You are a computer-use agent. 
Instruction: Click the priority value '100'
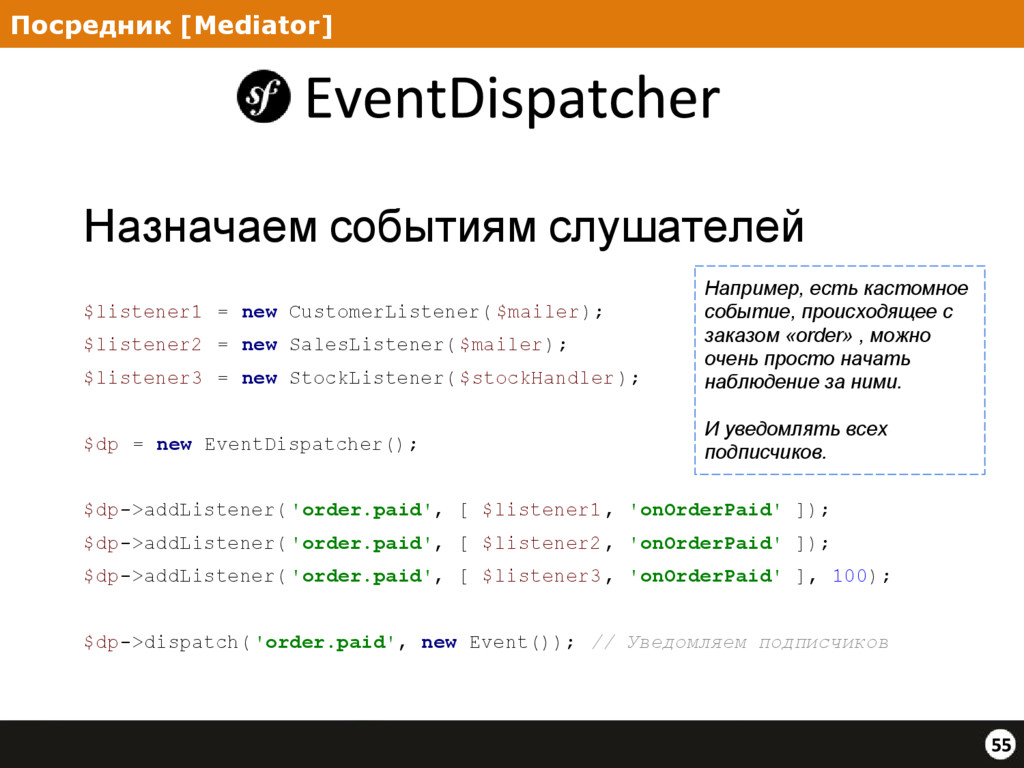[x=850, y=575]
